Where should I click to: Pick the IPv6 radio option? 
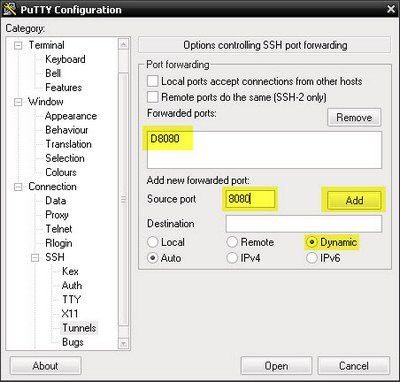[x=311, y=258]
